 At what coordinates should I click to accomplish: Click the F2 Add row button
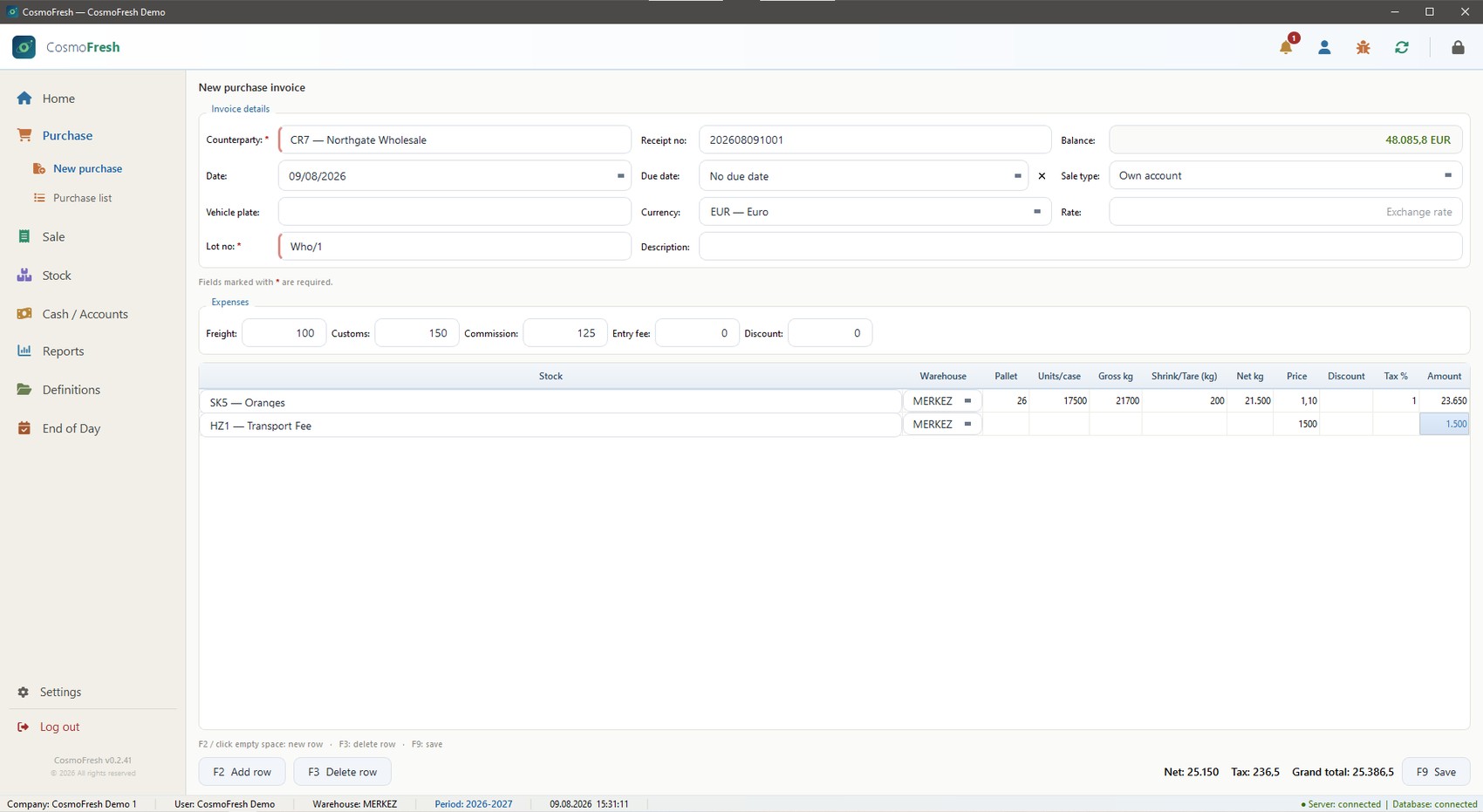(243, 772)
